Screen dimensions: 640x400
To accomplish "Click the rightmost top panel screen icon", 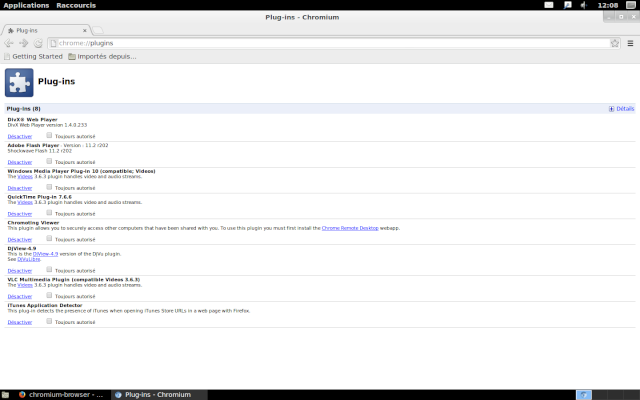I will click(x=631, y=5).
